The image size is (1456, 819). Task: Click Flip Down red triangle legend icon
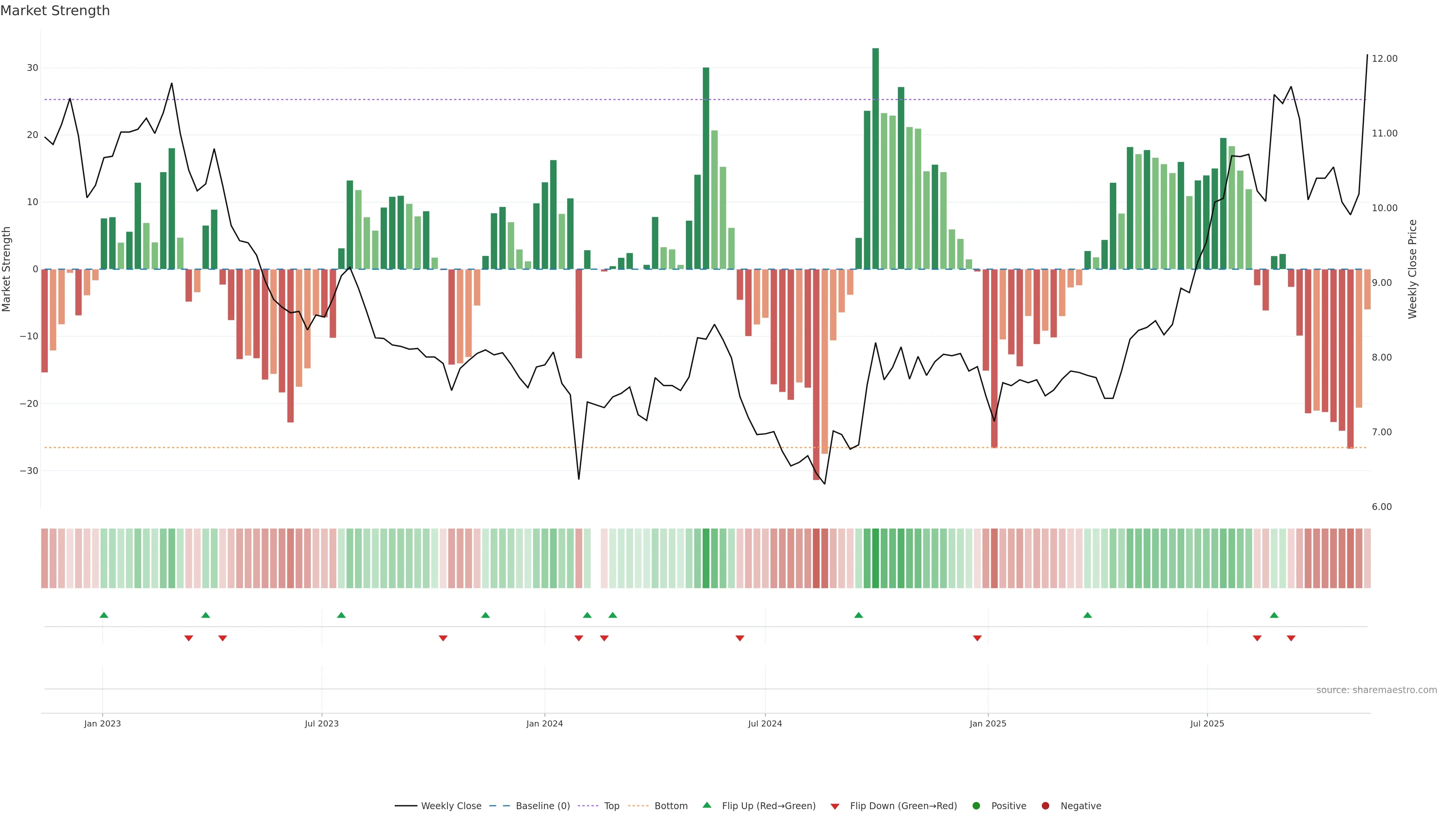[835, 806]
